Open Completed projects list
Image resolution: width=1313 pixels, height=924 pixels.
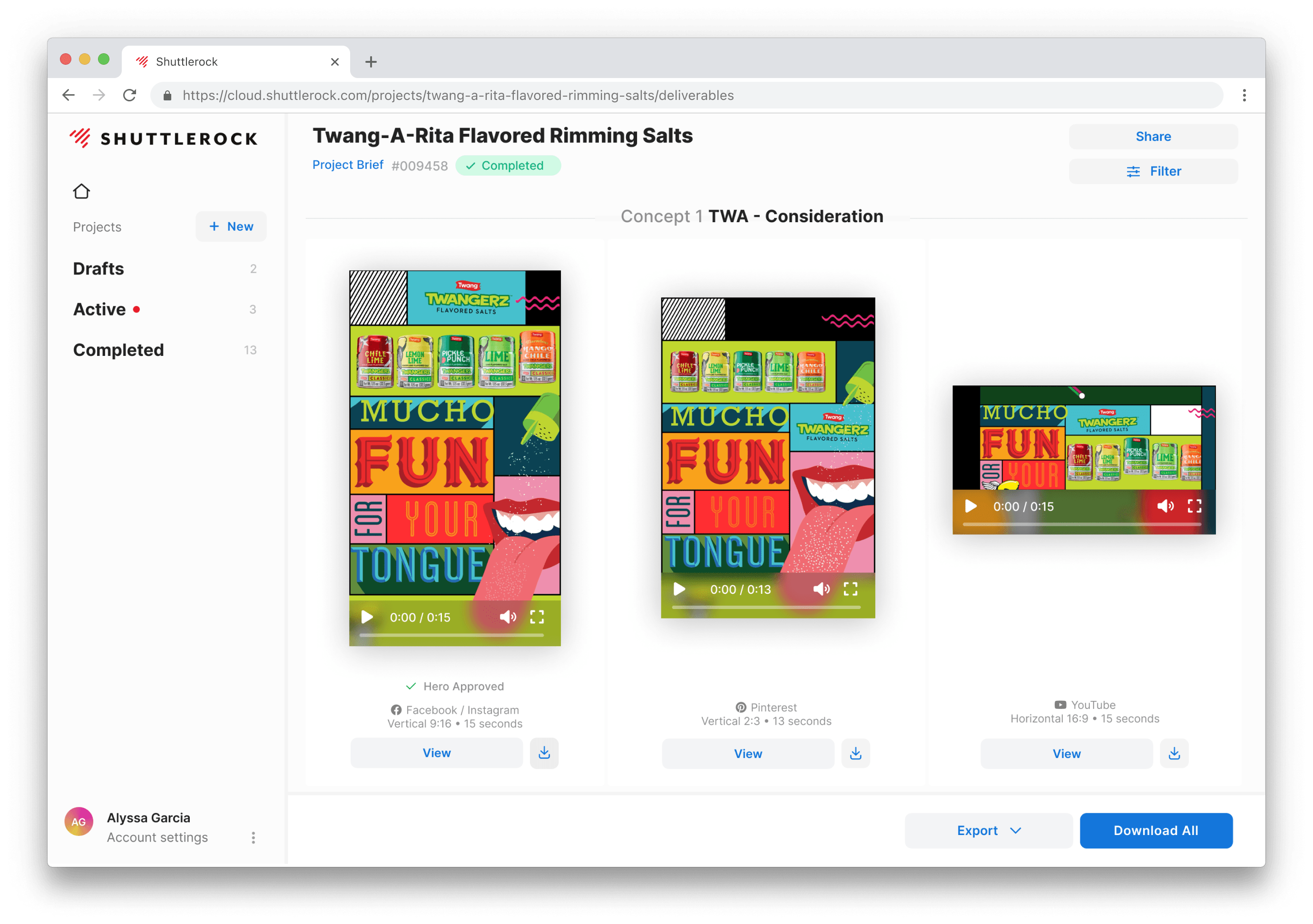tap(165, 350)
